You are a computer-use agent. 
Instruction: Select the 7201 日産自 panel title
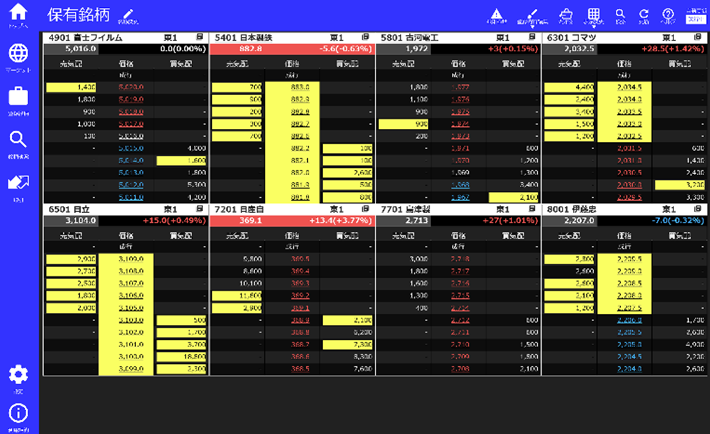[239, 209]
